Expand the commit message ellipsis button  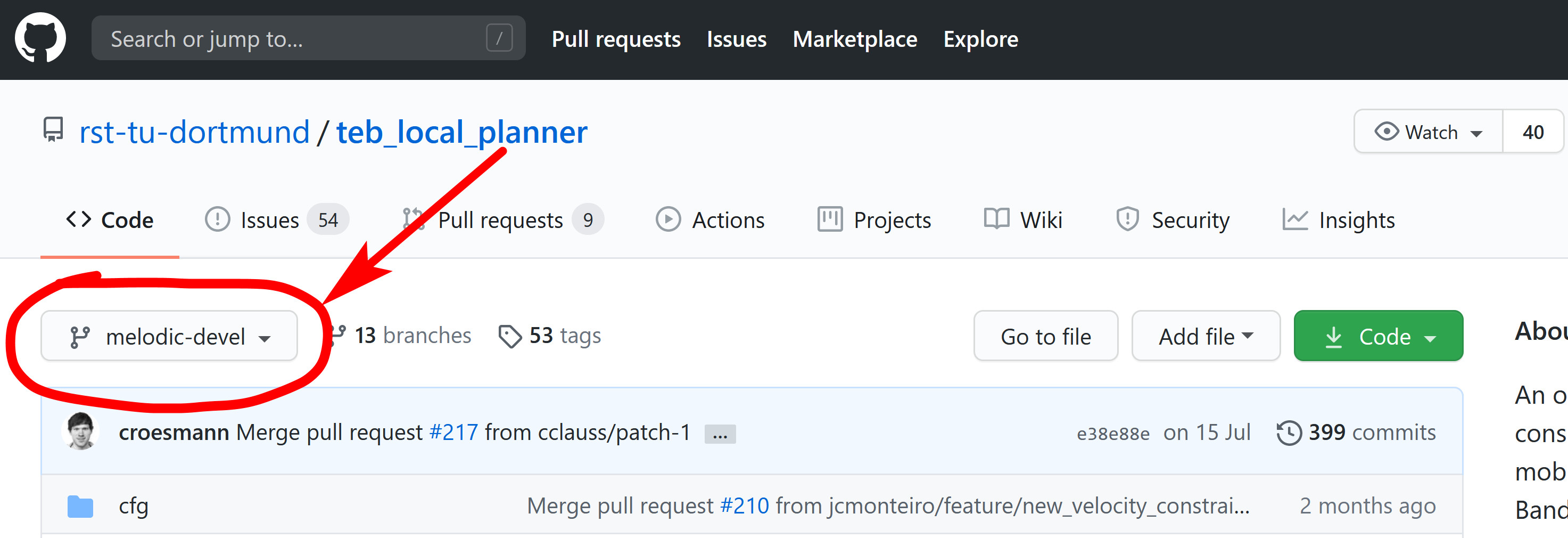click(720, 434)
